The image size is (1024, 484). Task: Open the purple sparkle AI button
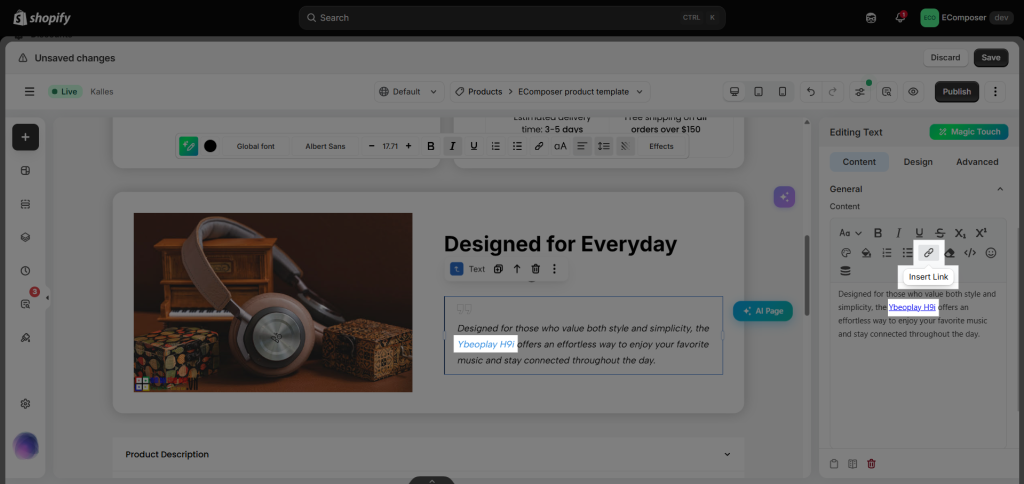pyautogui.click(x=784, y=197)
